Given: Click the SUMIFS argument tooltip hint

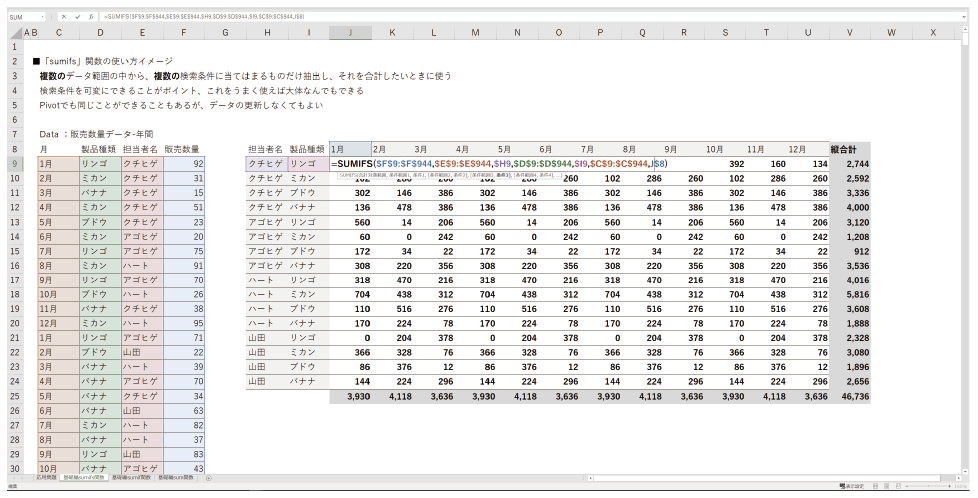Looking at the screenshot, I should point(450,176).
